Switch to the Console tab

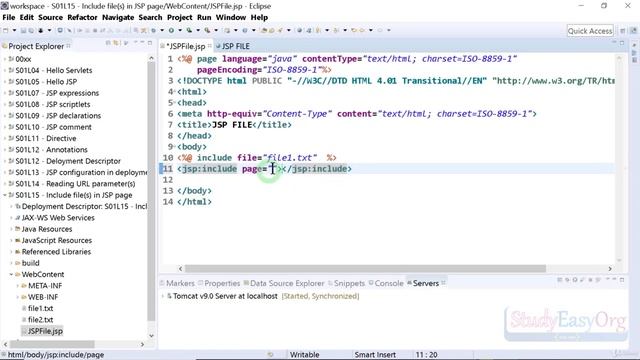click(386, 283)
